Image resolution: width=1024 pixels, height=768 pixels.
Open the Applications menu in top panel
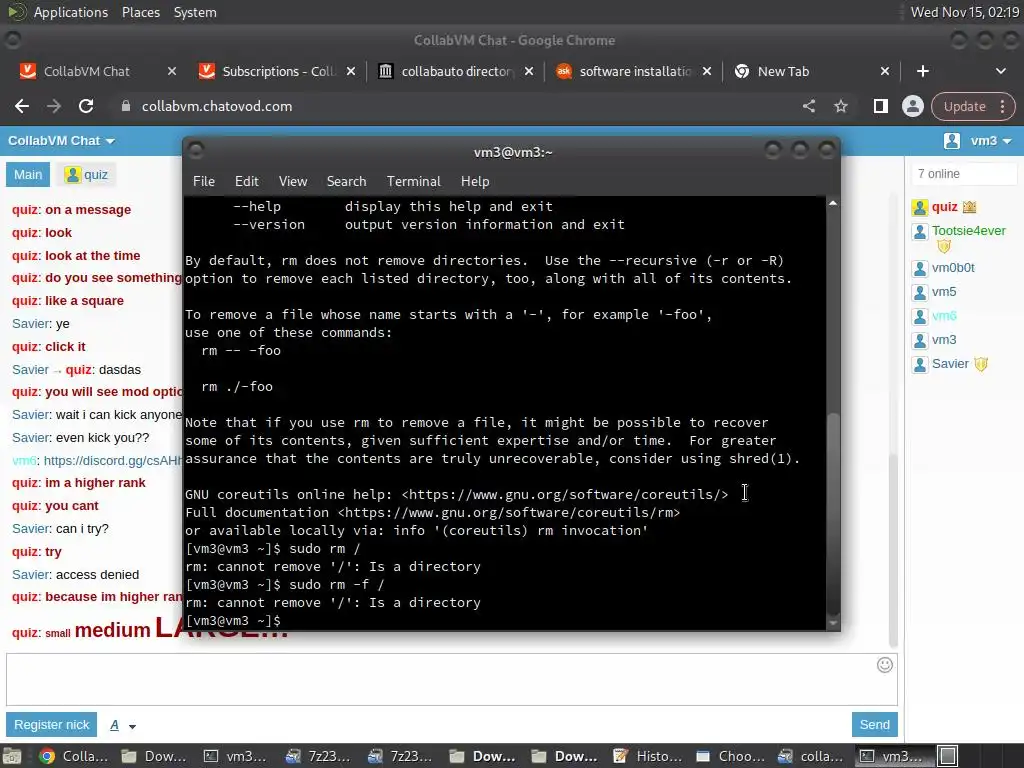point(70,12)
